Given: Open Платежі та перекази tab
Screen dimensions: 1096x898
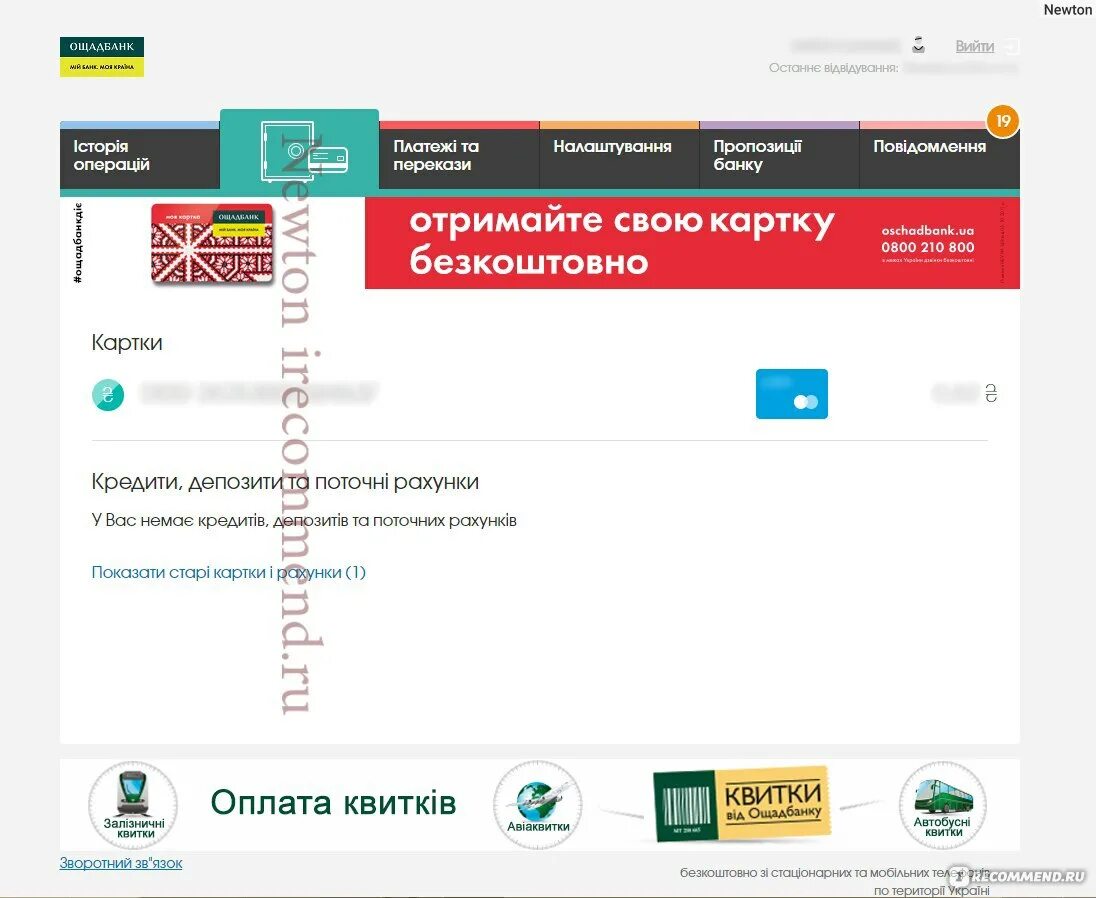Looking at the screenshot, I should 459,155.
